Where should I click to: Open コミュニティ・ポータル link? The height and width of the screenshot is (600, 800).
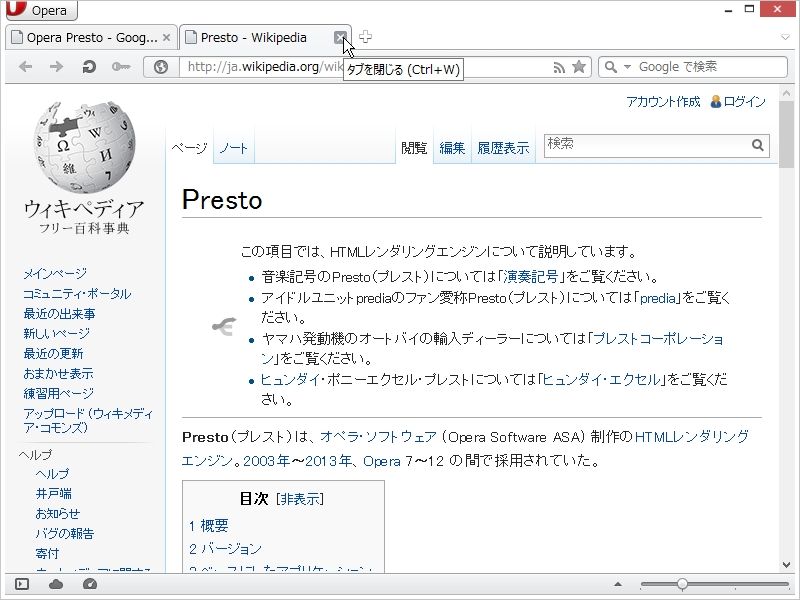pos(77,294)
